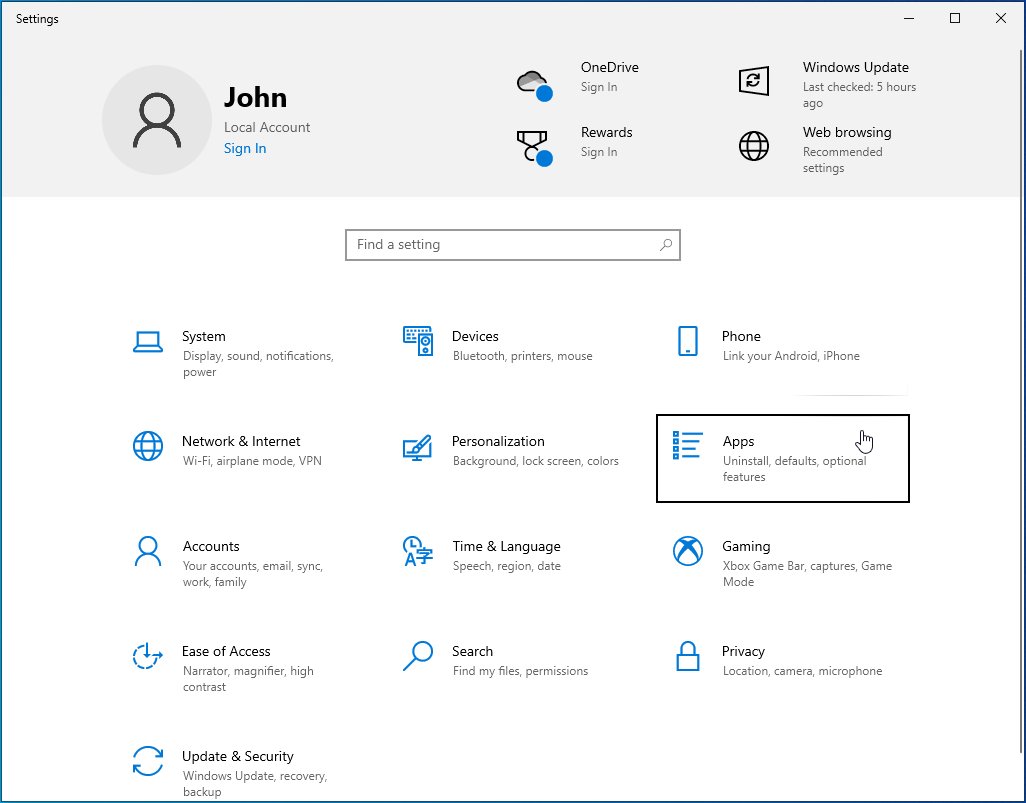Screen dimensions: 1026x803
Task: Click the Devices keyboard icon
Action: point(418,342)
